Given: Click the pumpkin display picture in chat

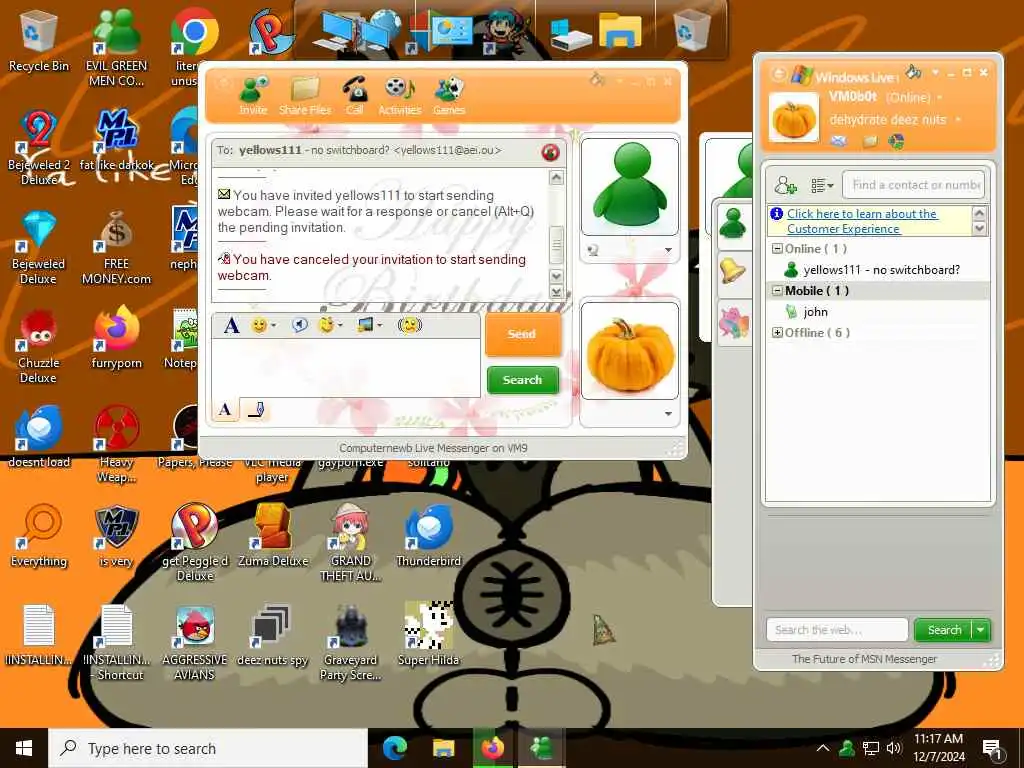Looking at the screenshot, I should click(x=630, y=351).
